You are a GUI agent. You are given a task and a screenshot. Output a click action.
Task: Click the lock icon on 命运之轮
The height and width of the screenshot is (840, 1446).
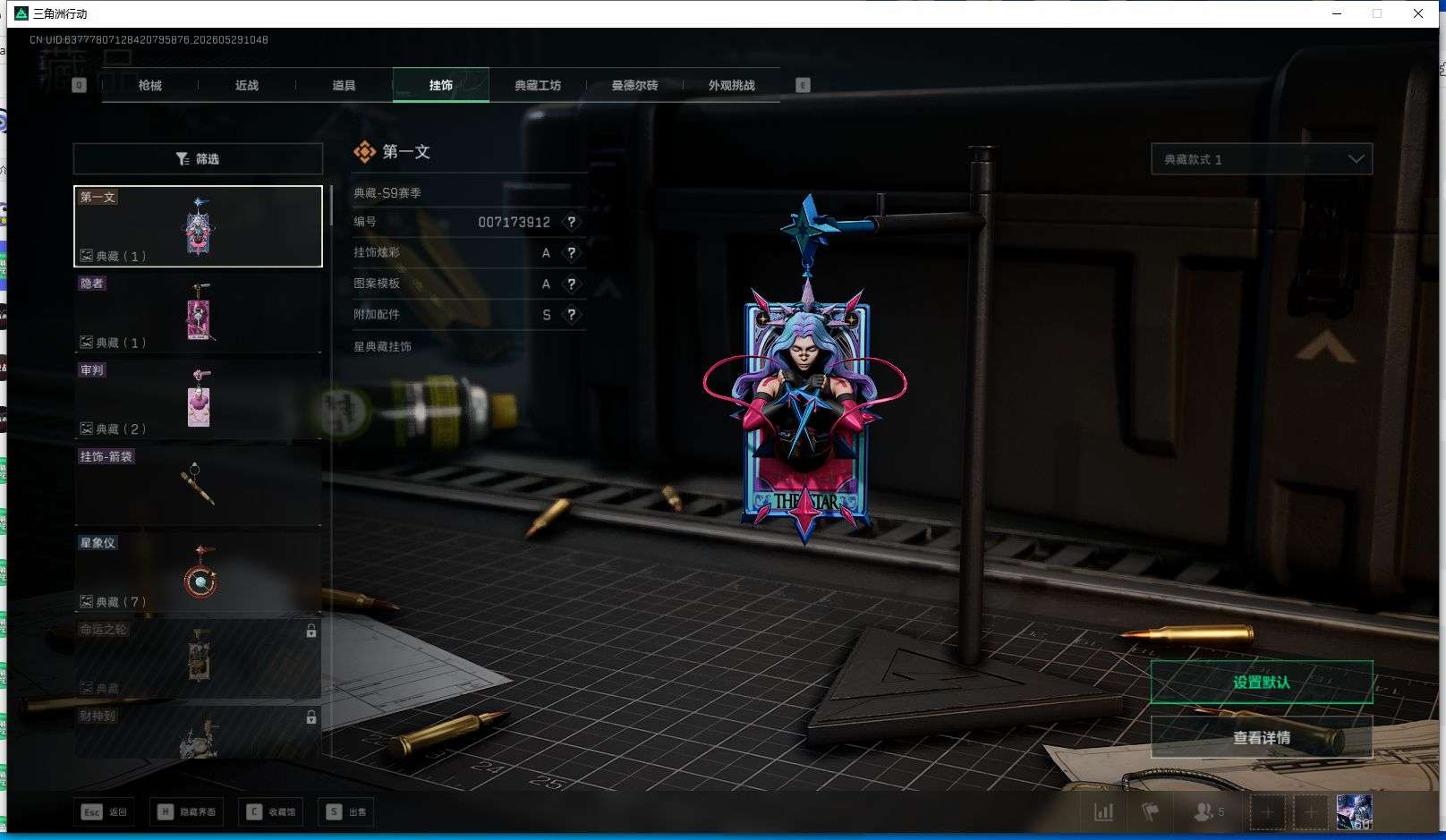pos(311,631)
